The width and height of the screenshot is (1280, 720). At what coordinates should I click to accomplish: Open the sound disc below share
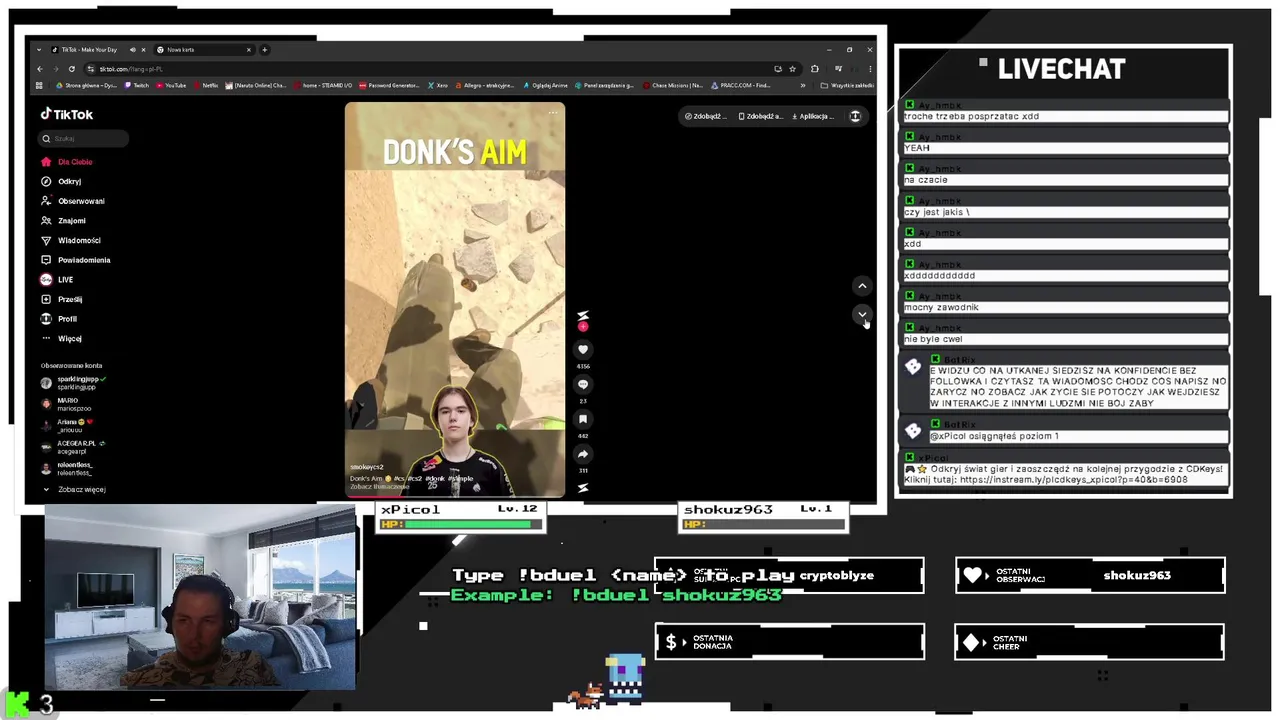pos(583,488)
